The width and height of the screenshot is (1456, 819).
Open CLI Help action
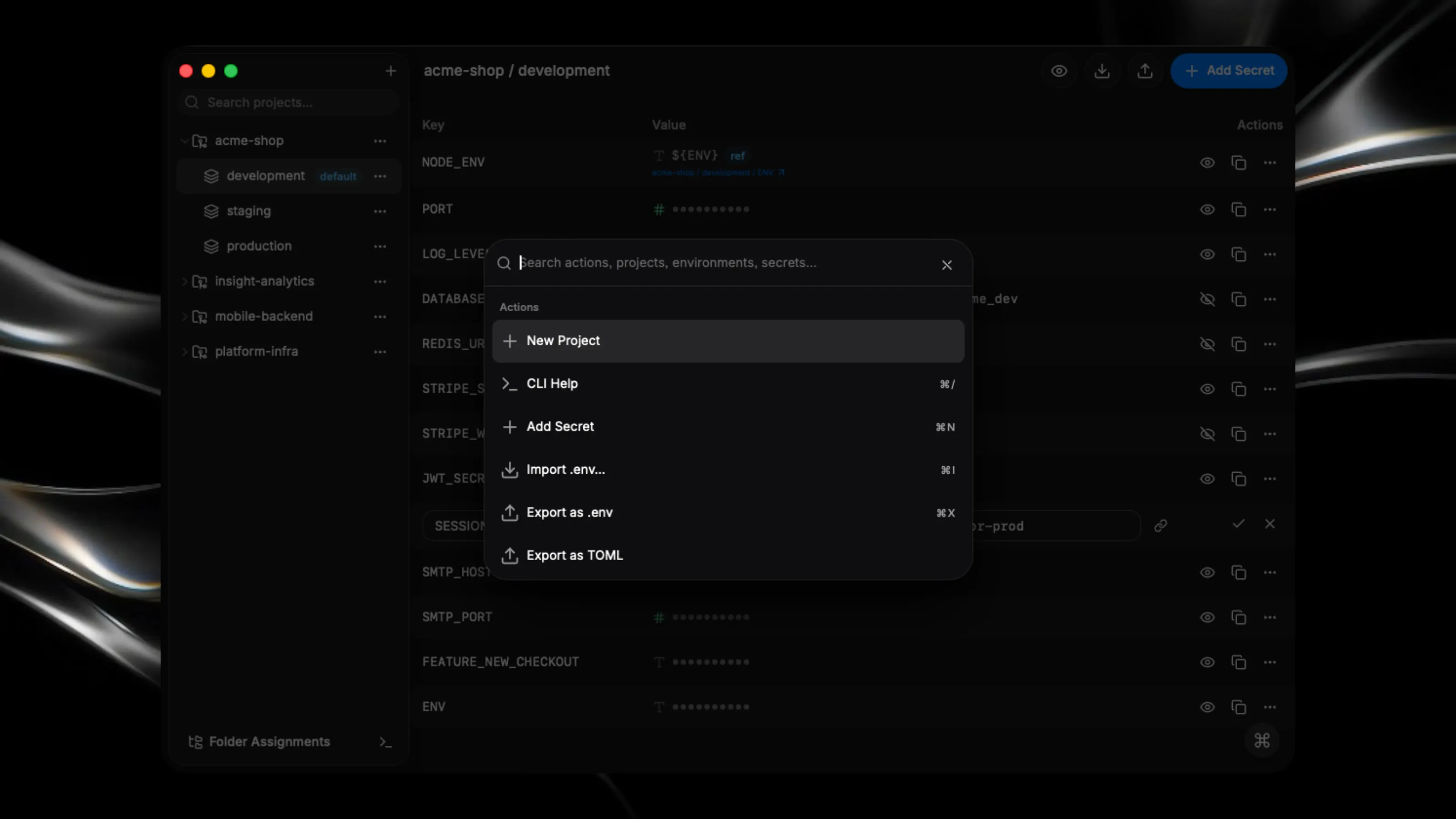coord(728,384)
